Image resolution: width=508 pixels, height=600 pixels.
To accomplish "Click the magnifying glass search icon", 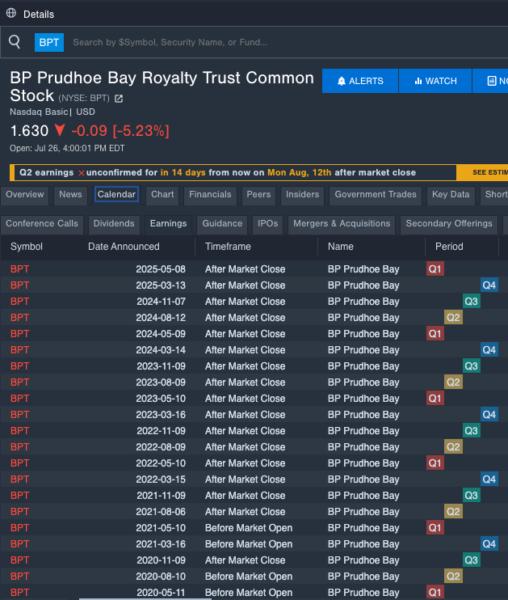I will (x=15, y=41).
